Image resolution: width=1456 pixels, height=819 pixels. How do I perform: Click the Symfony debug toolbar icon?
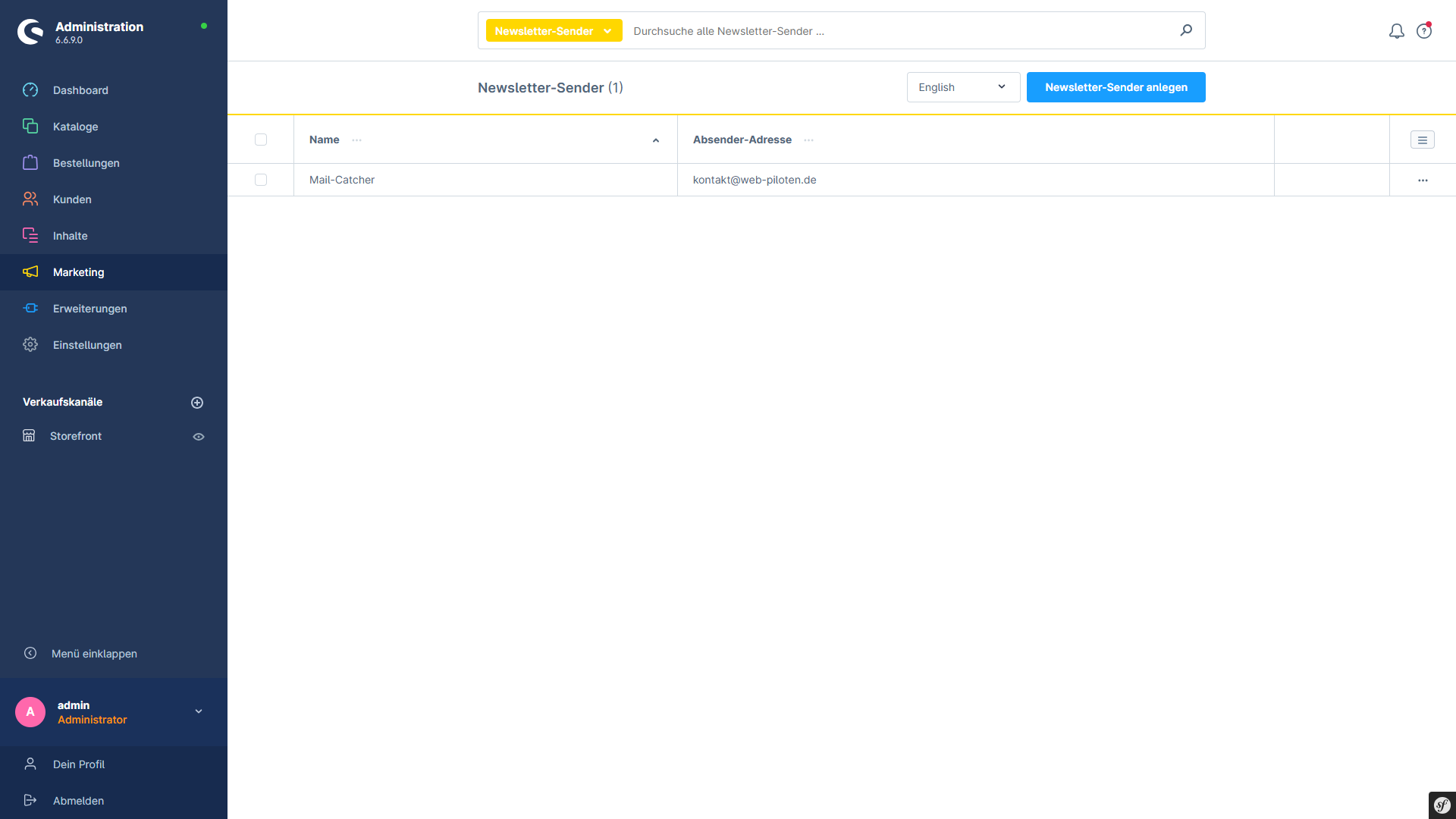[x=1442, y=805]
